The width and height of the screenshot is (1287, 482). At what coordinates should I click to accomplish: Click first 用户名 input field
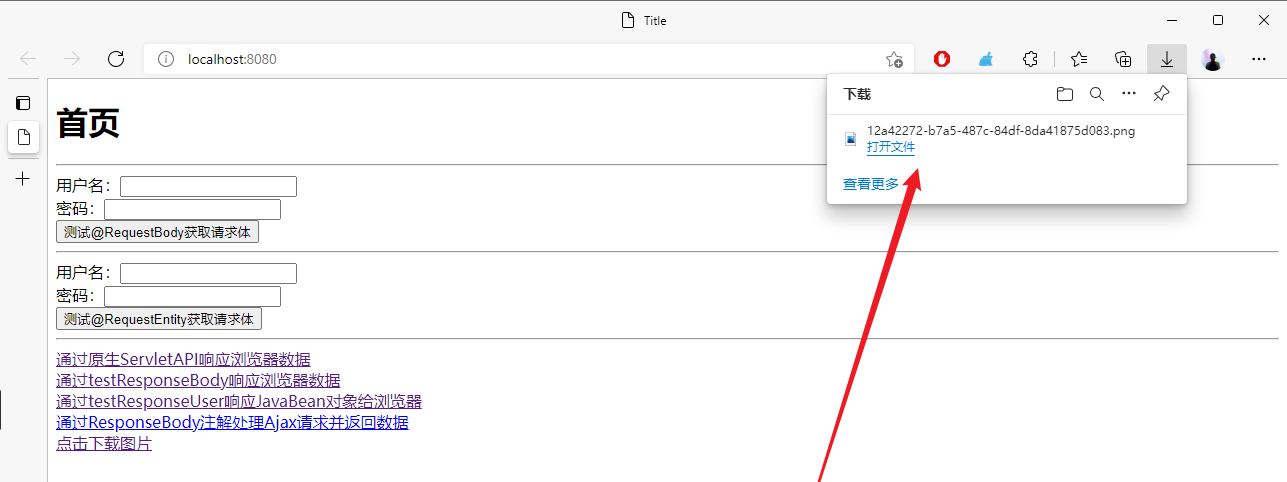click(208, 187)
